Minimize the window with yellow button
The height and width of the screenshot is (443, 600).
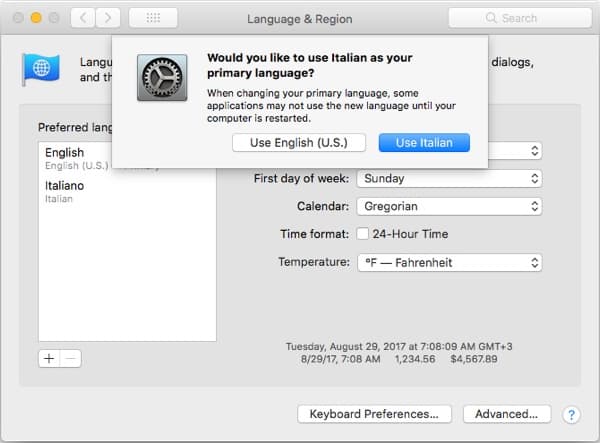(33, 18)
